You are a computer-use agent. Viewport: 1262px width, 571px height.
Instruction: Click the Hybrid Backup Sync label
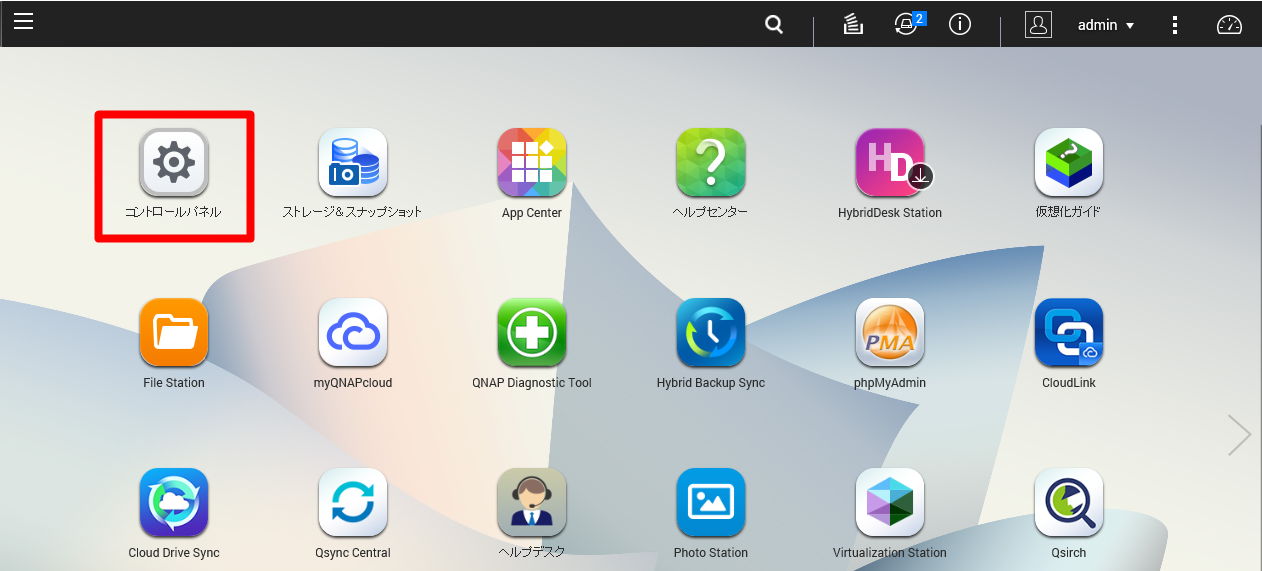click(x=711, y=383)
